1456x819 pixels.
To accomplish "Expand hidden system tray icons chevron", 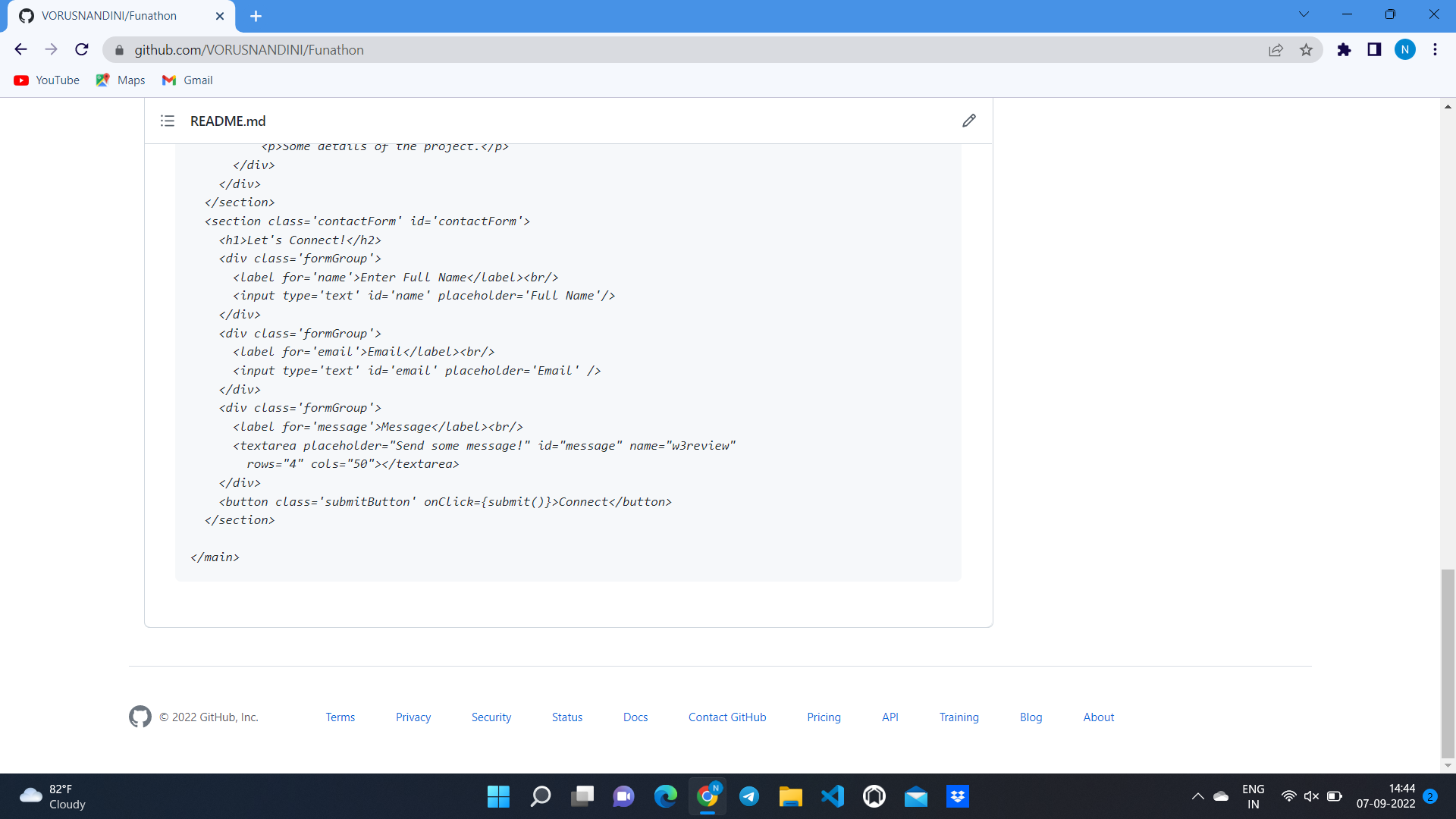I will tap(1197, 796).
